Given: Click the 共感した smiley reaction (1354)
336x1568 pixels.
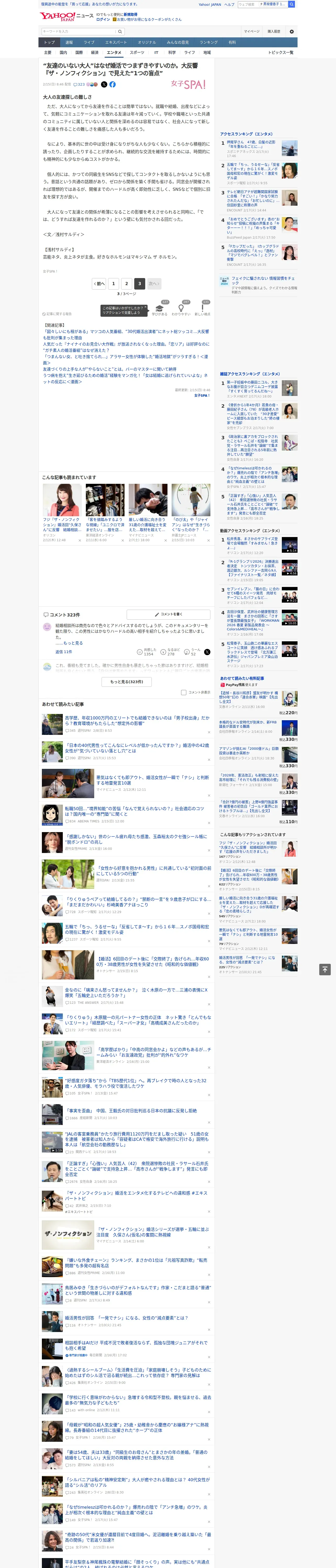Looking at the screenshot, I should coord(147,652).
